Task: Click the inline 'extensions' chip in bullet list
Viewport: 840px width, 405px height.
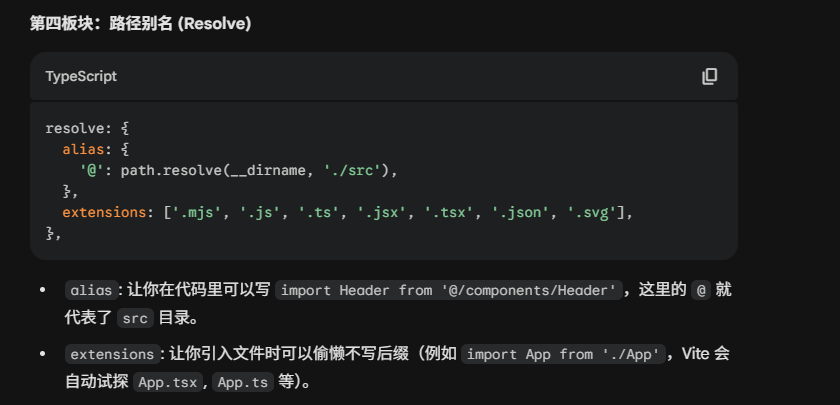Action: 111,355
